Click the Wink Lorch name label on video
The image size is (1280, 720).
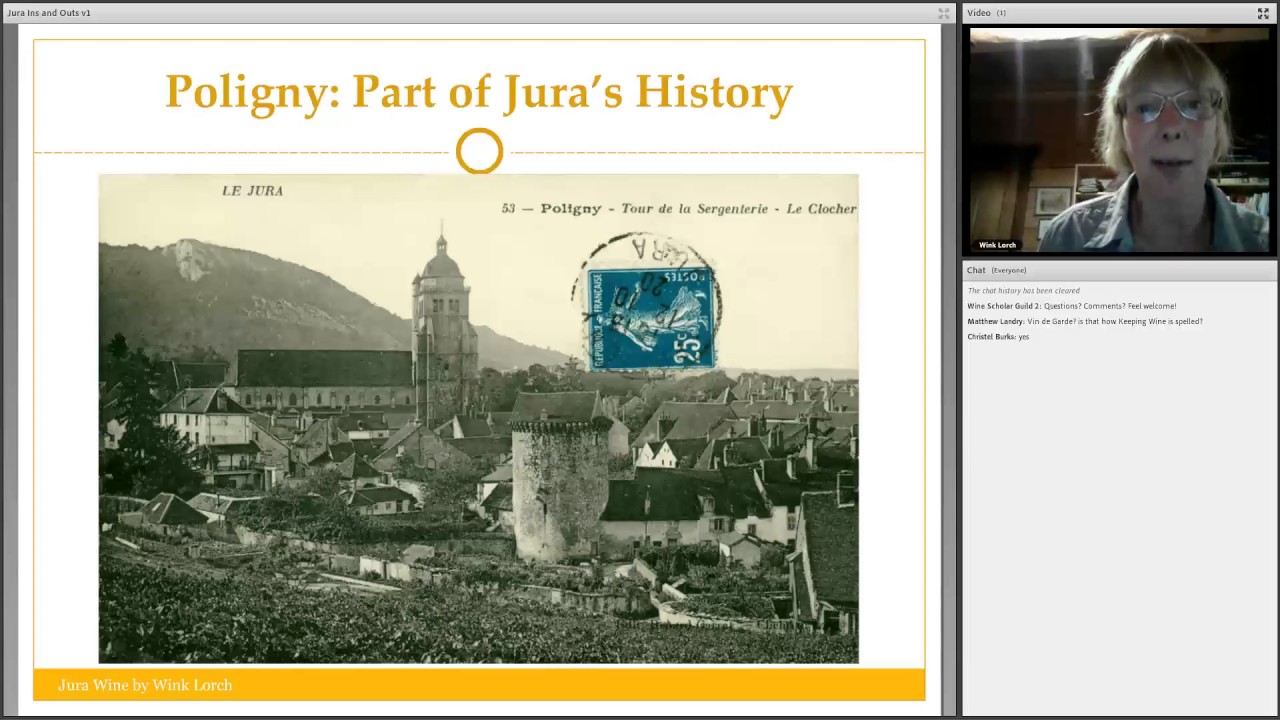coord(997,245)
